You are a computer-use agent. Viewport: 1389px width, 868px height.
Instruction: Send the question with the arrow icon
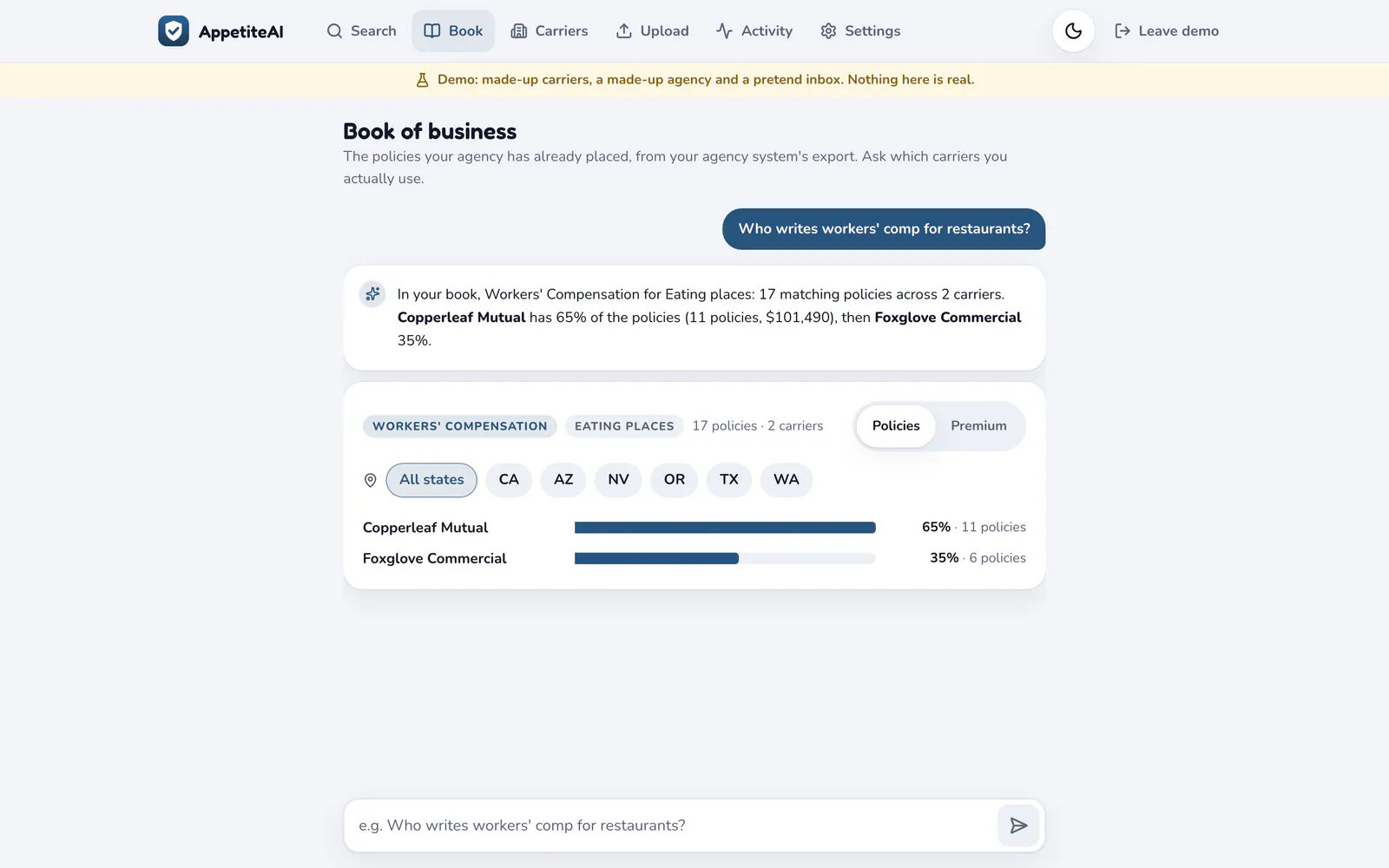click(1018, 825)
